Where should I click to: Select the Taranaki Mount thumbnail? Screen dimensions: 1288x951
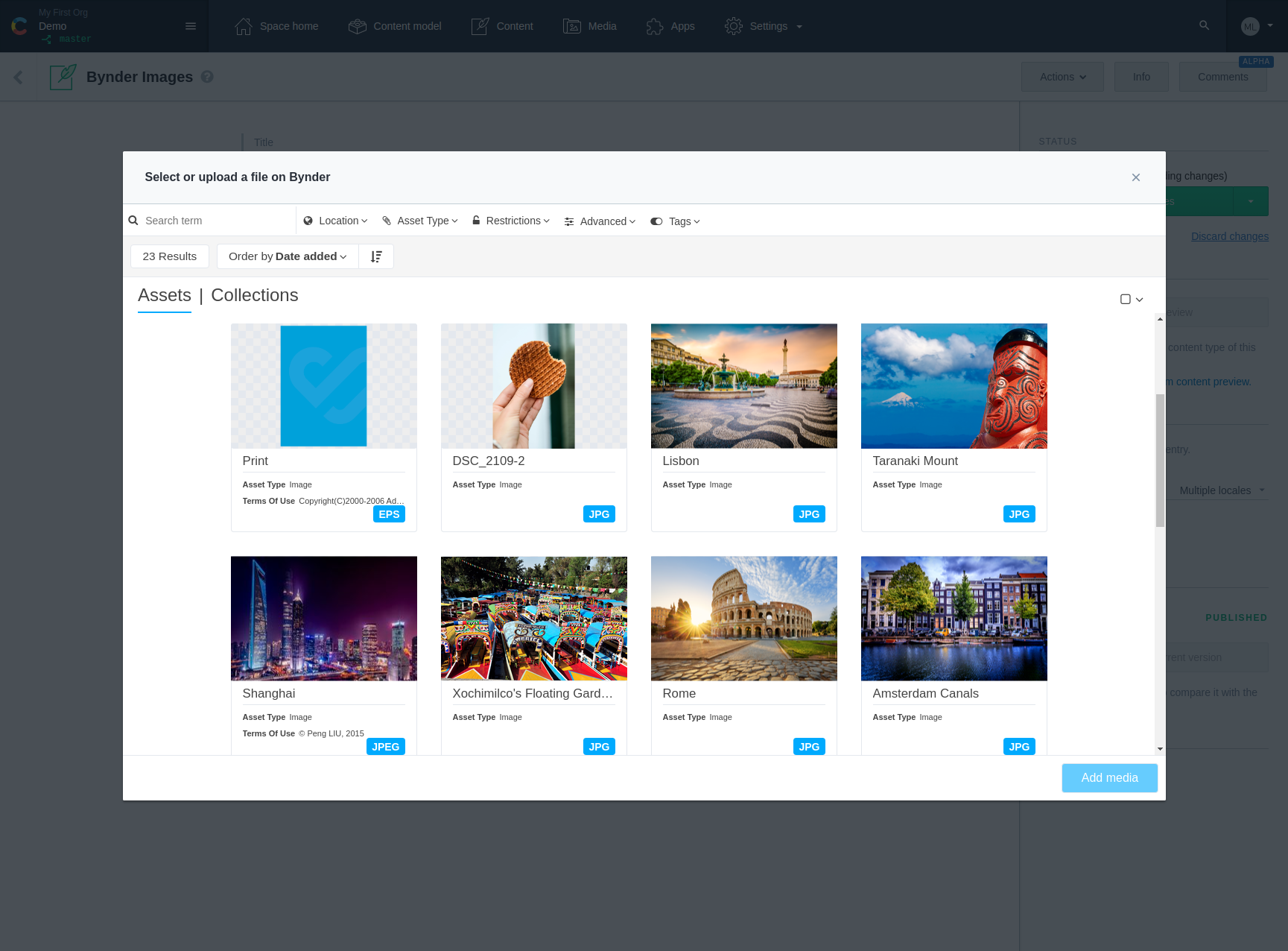coord(954,386)
